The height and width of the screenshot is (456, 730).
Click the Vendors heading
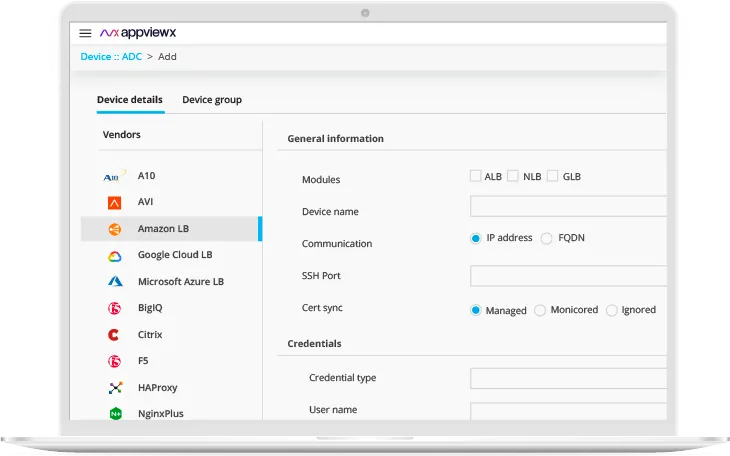point(122,135)
